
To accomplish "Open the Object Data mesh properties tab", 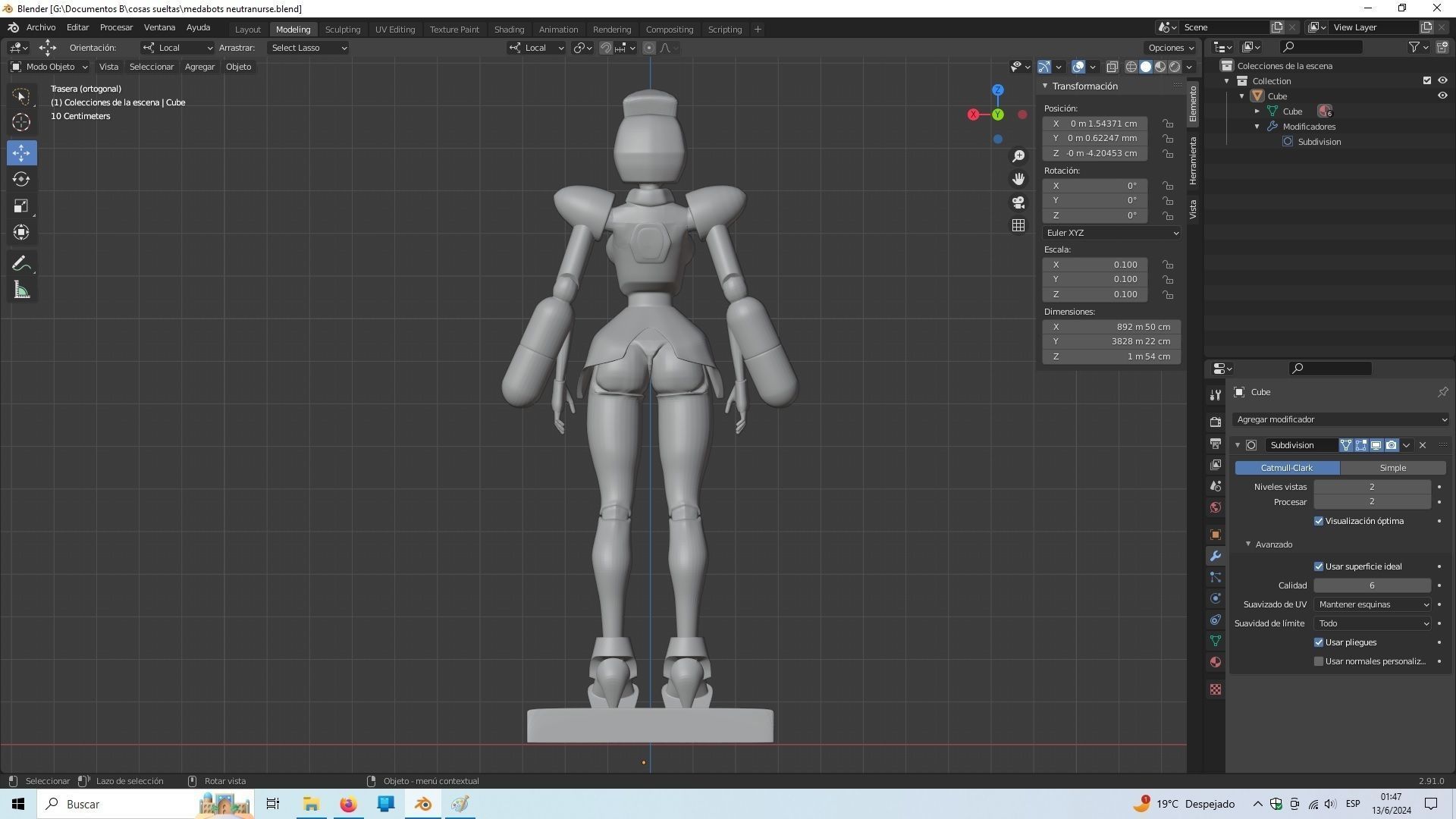I will tap(1216, 641).
